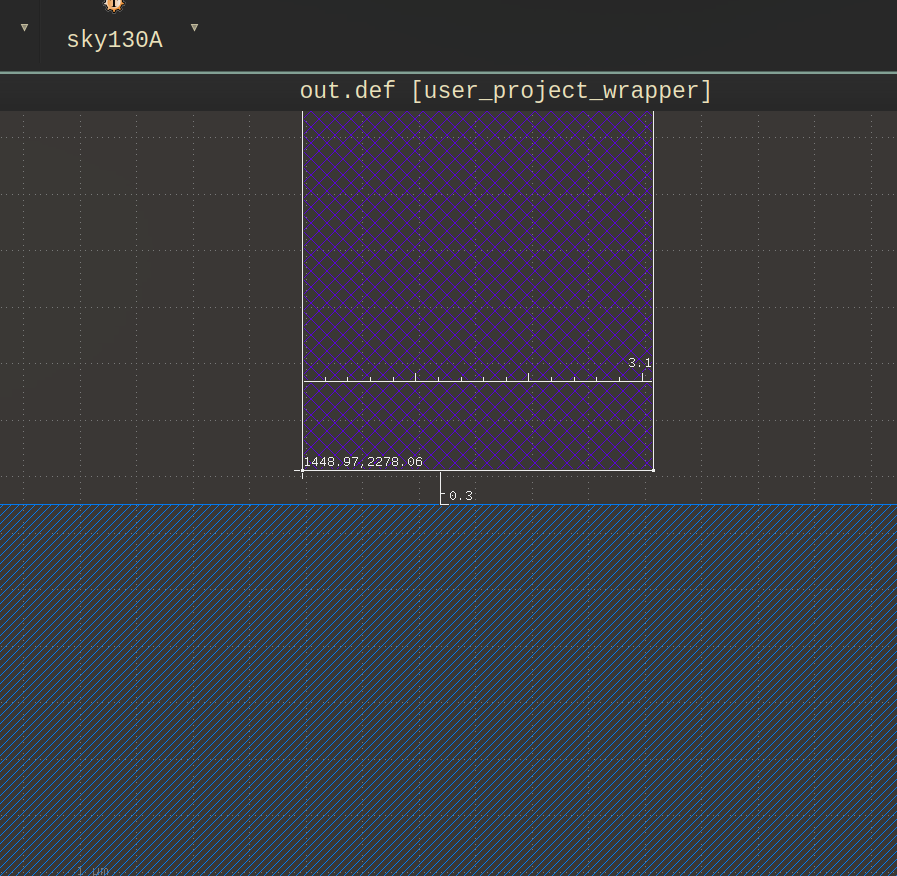The height and width of the screenshot is (876, 897).
Task: Open the sky130A technology selector
Action: coord(115,40)
